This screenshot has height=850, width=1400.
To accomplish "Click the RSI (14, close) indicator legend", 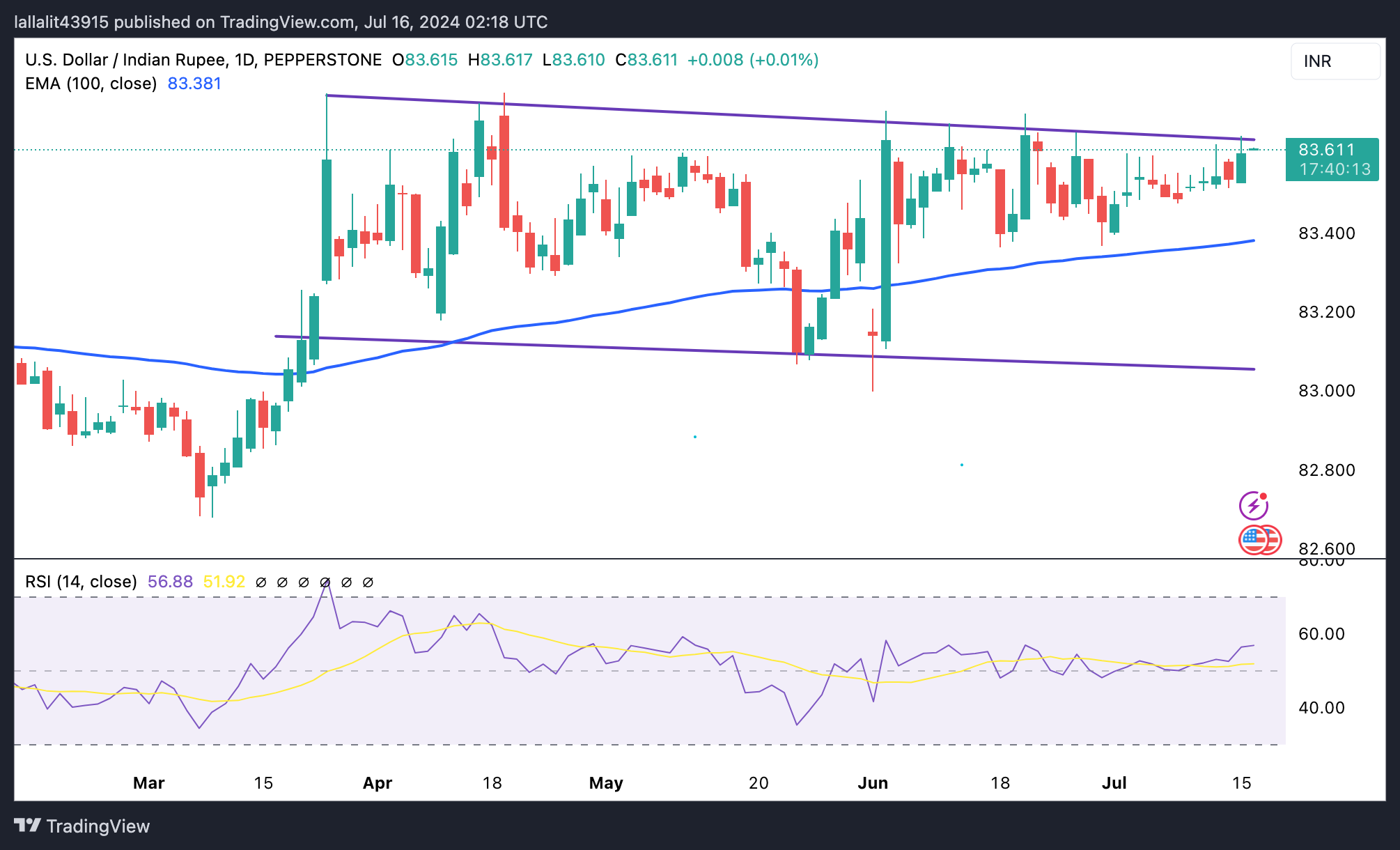I will click(x=81, y=582).
